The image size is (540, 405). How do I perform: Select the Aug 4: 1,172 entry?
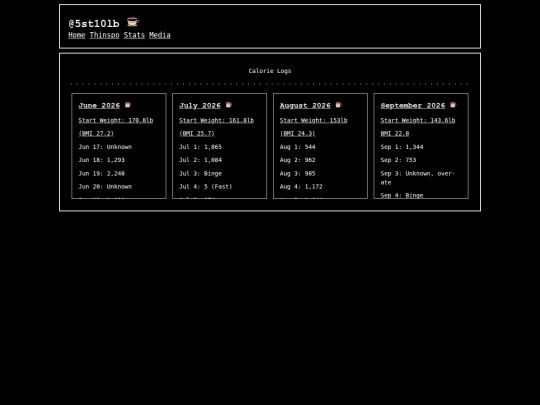tap(301, 186)
